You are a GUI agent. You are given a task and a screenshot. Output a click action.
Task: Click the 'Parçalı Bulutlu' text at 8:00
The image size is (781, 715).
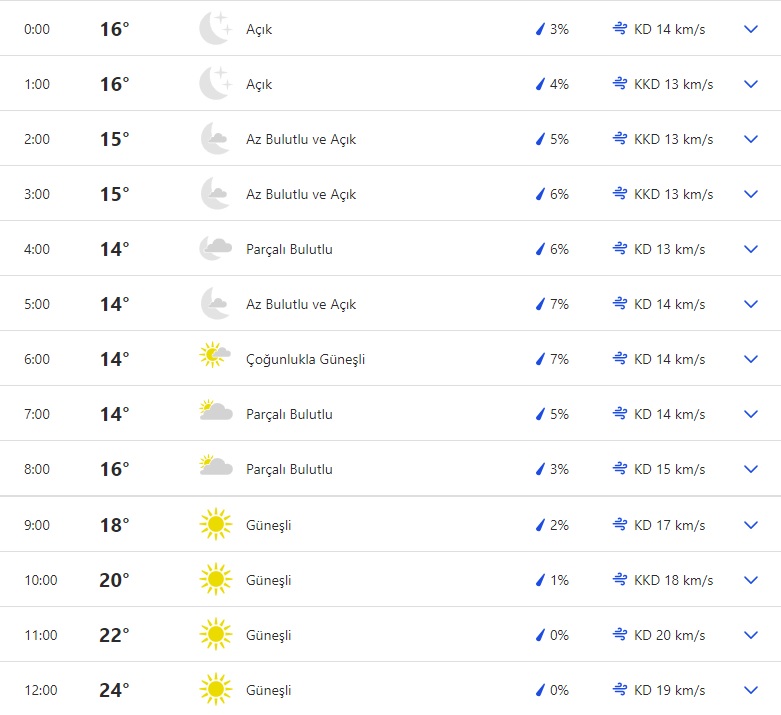289,469
